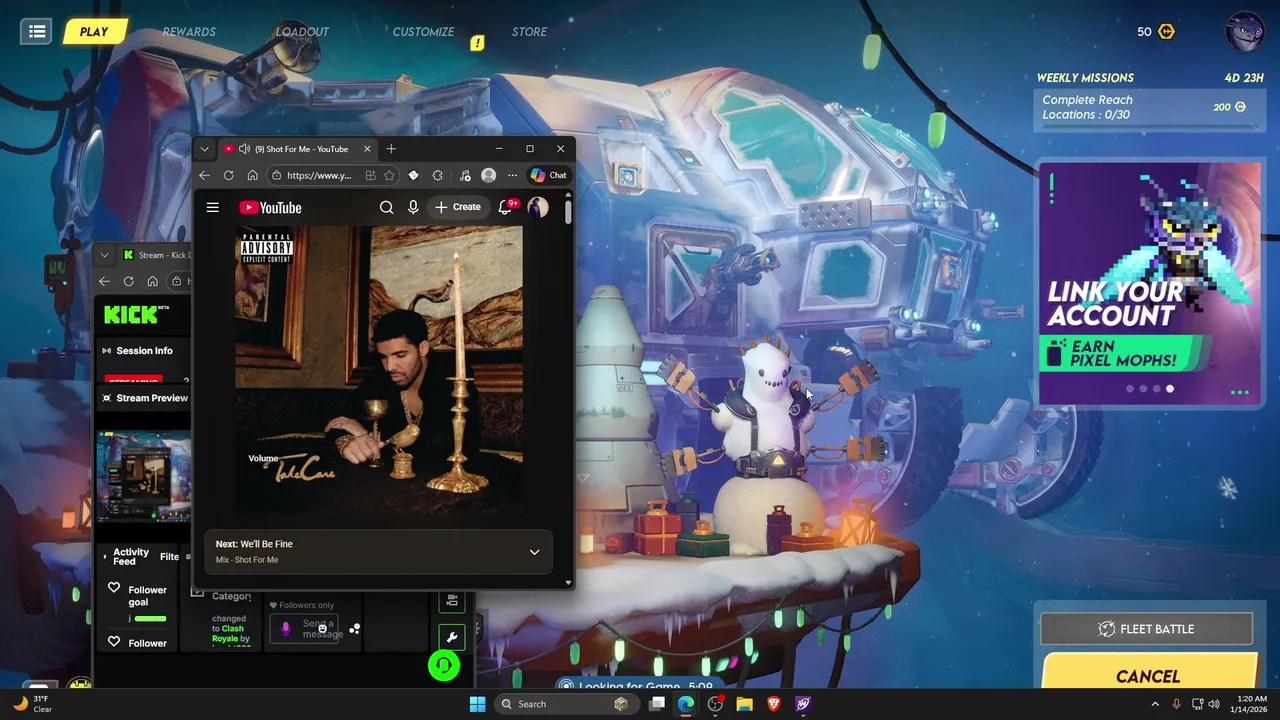Click the YouTube logo
This screenshot has width=1280, height=720.
coord(270,207)
